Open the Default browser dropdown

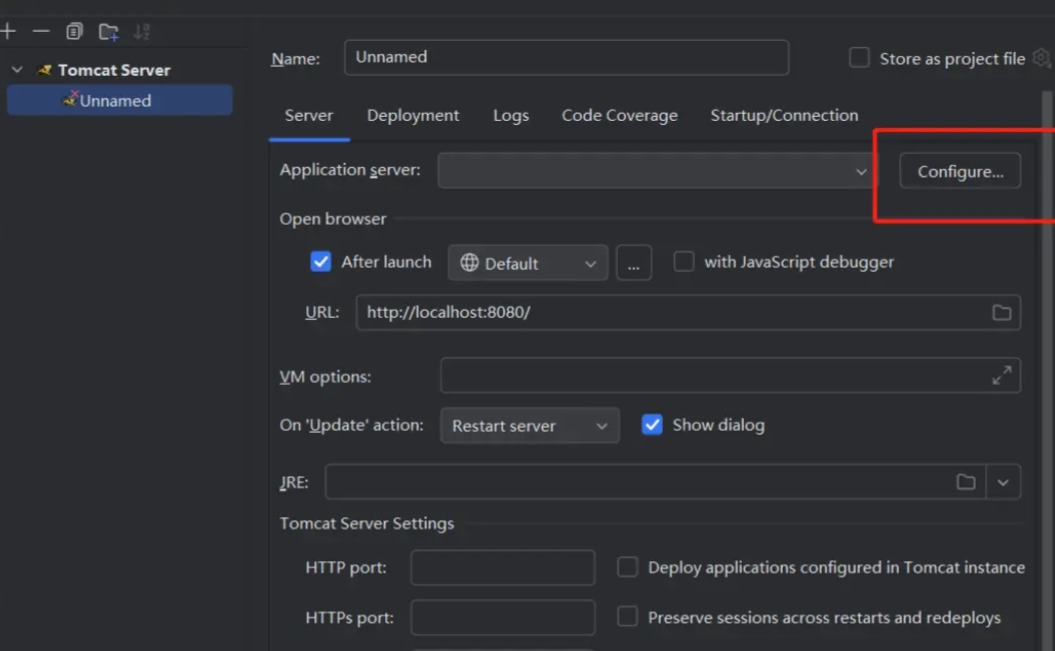pyautogui.click(x=528, y=263)
